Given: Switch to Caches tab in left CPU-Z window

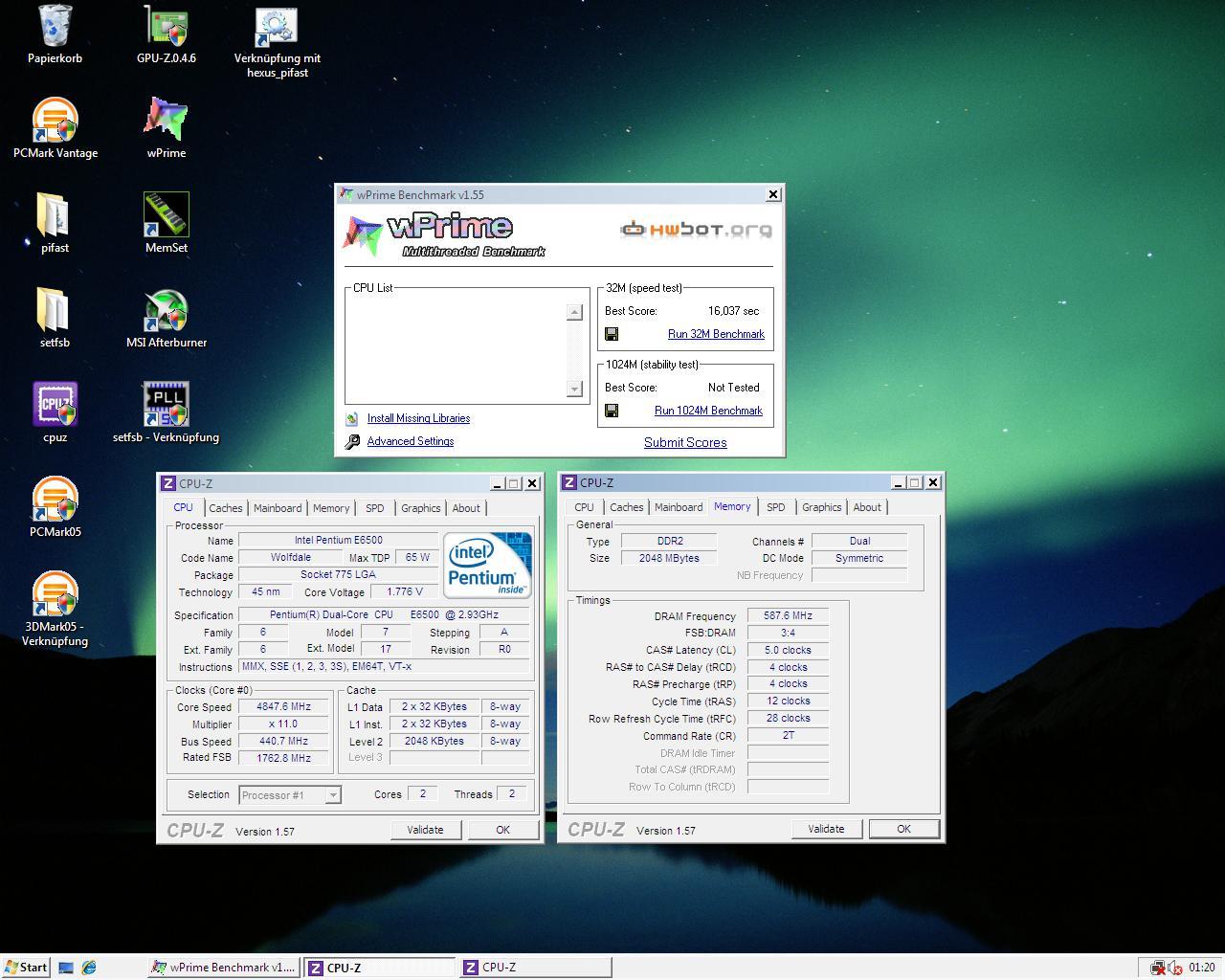Looking at the screenshot, I should [226, 508].
